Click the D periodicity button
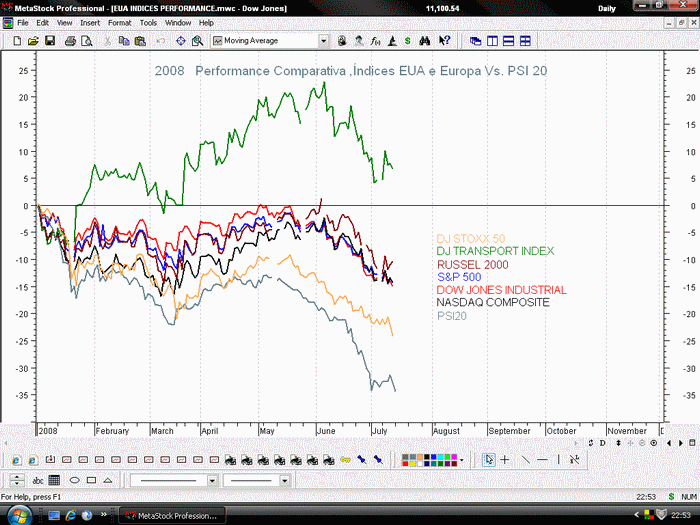Screen dimensions: 700x525 pyautogui.click(x=603, y=443)
